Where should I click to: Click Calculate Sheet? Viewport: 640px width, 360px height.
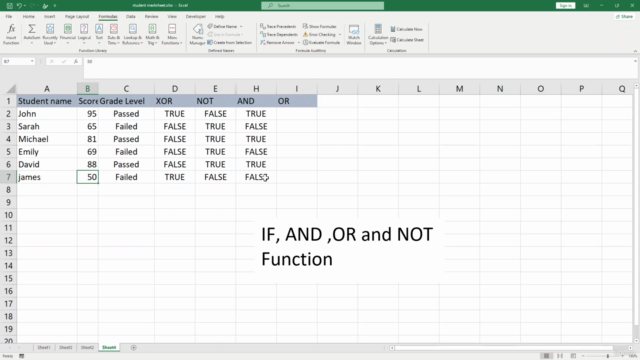pos(407,40)
